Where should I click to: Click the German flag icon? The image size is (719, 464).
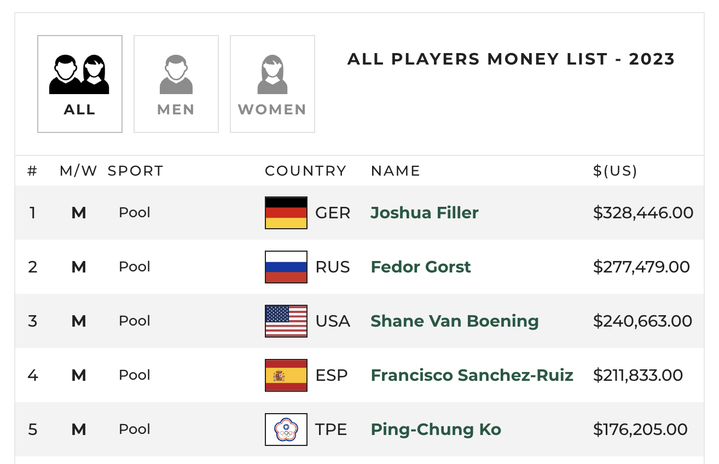point(286,213)
